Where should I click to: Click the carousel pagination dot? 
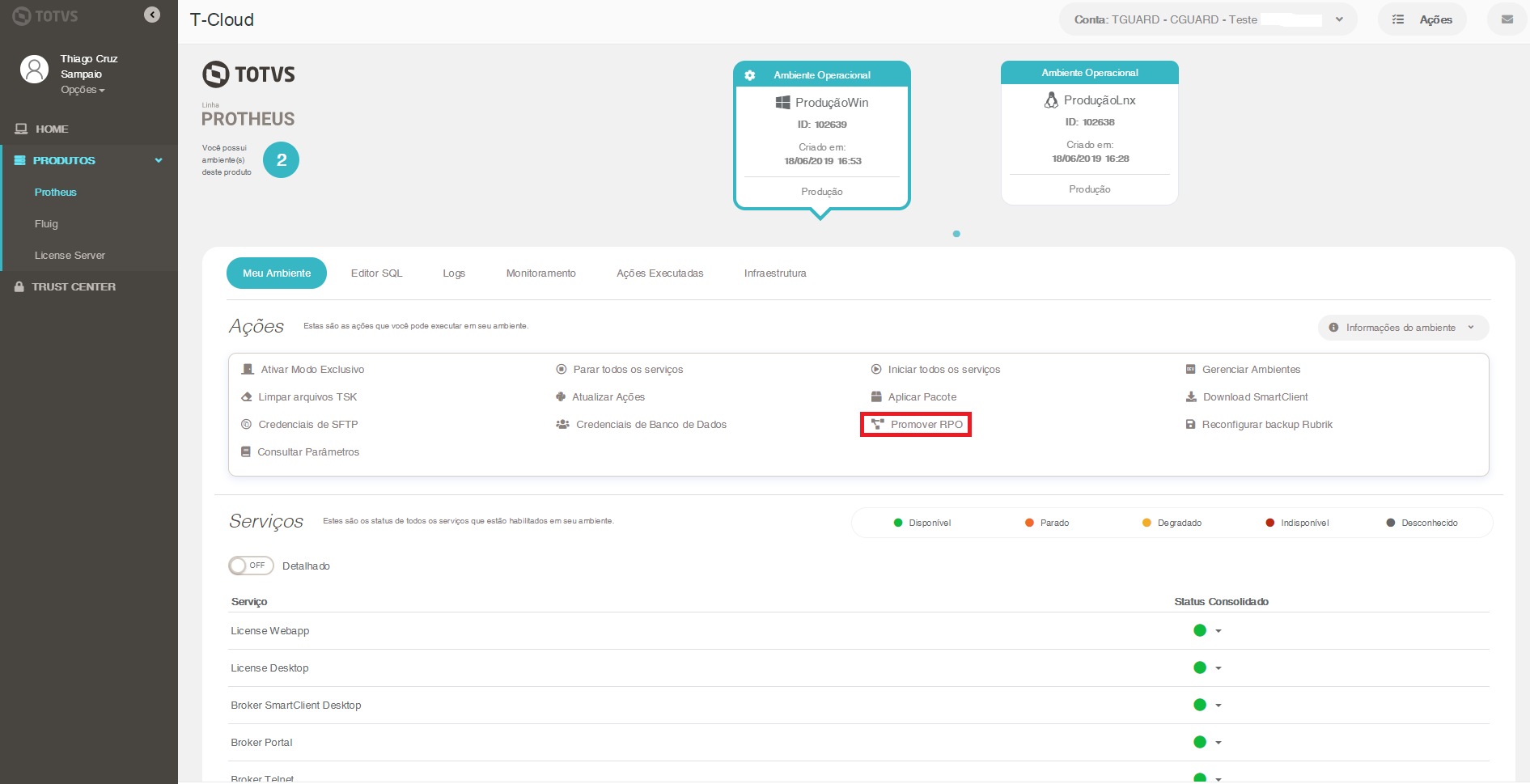click(x=956, y=234)
